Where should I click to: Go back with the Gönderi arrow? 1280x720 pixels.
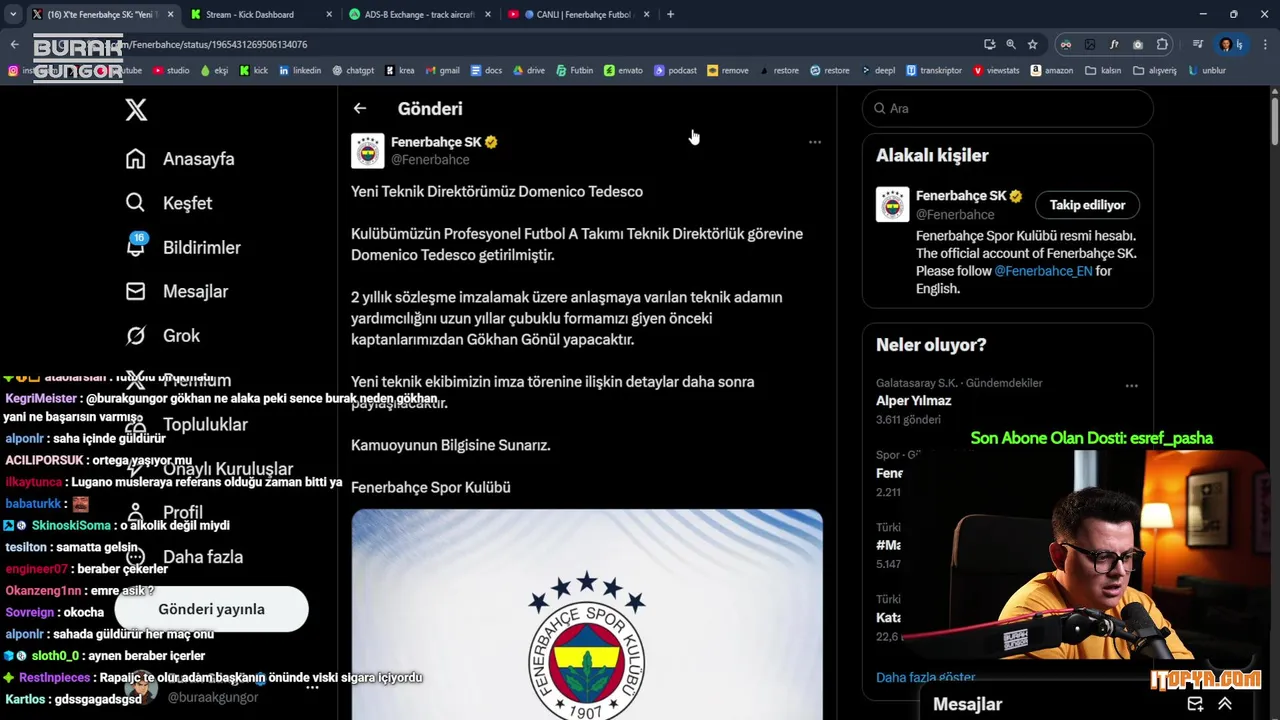(360, 108)
